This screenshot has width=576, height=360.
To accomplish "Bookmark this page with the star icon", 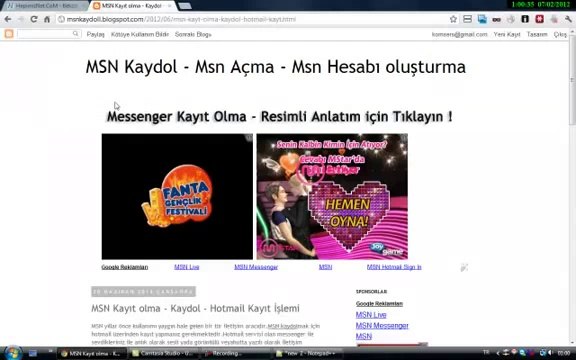I will point(453,19).
